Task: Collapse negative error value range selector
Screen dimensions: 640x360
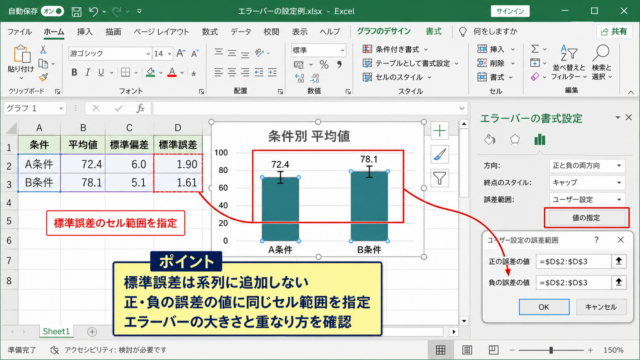Action: [x=619, y=282]
